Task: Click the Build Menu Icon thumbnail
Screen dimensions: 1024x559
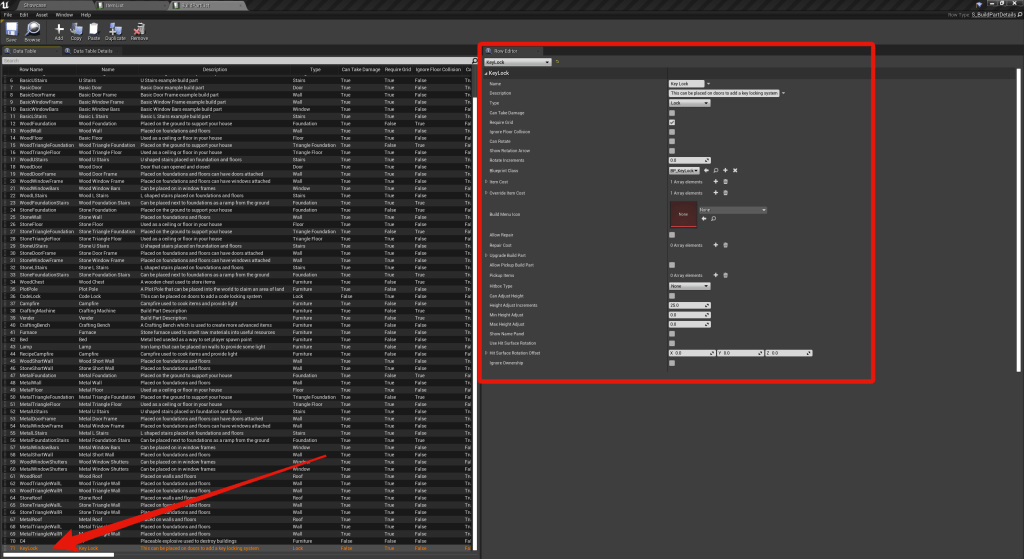Action: 683,213
